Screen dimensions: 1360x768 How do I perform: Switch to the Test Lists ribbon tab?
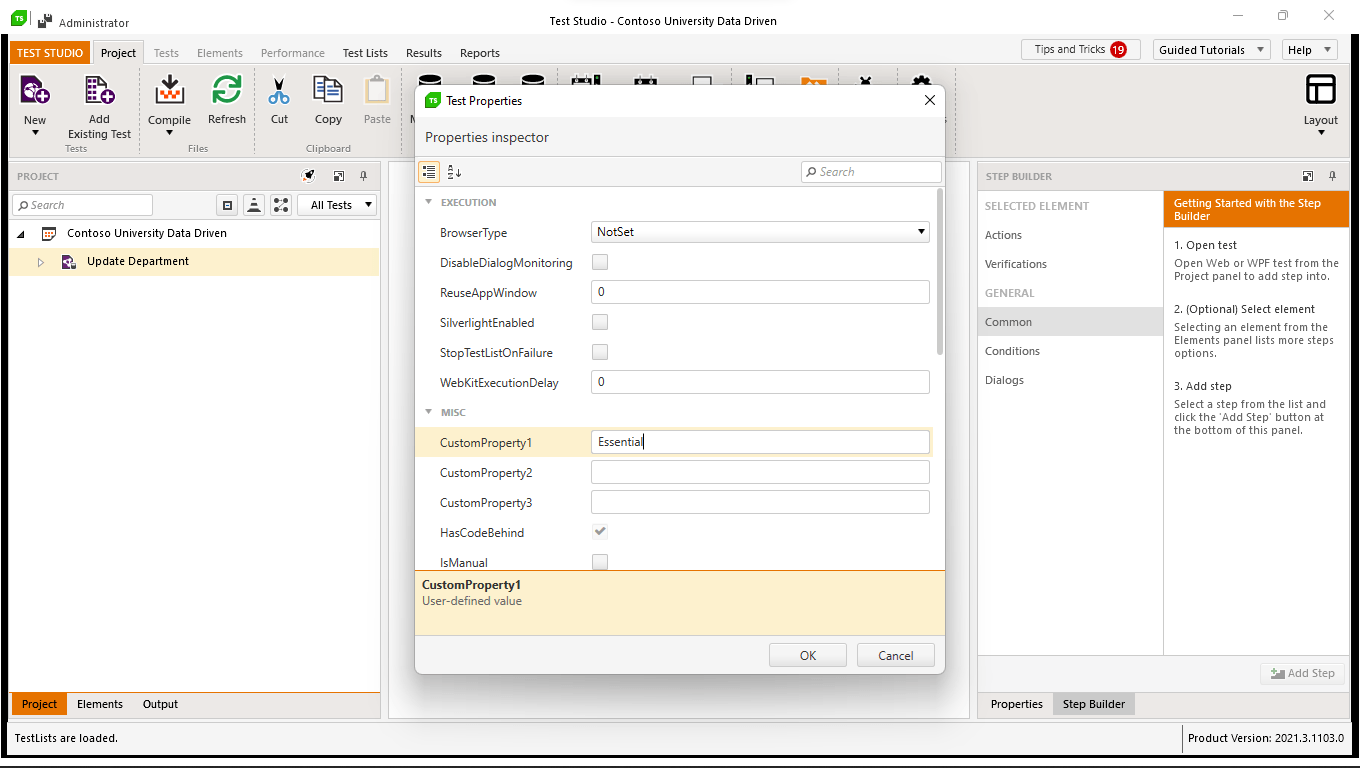click(x=365, y=53)
